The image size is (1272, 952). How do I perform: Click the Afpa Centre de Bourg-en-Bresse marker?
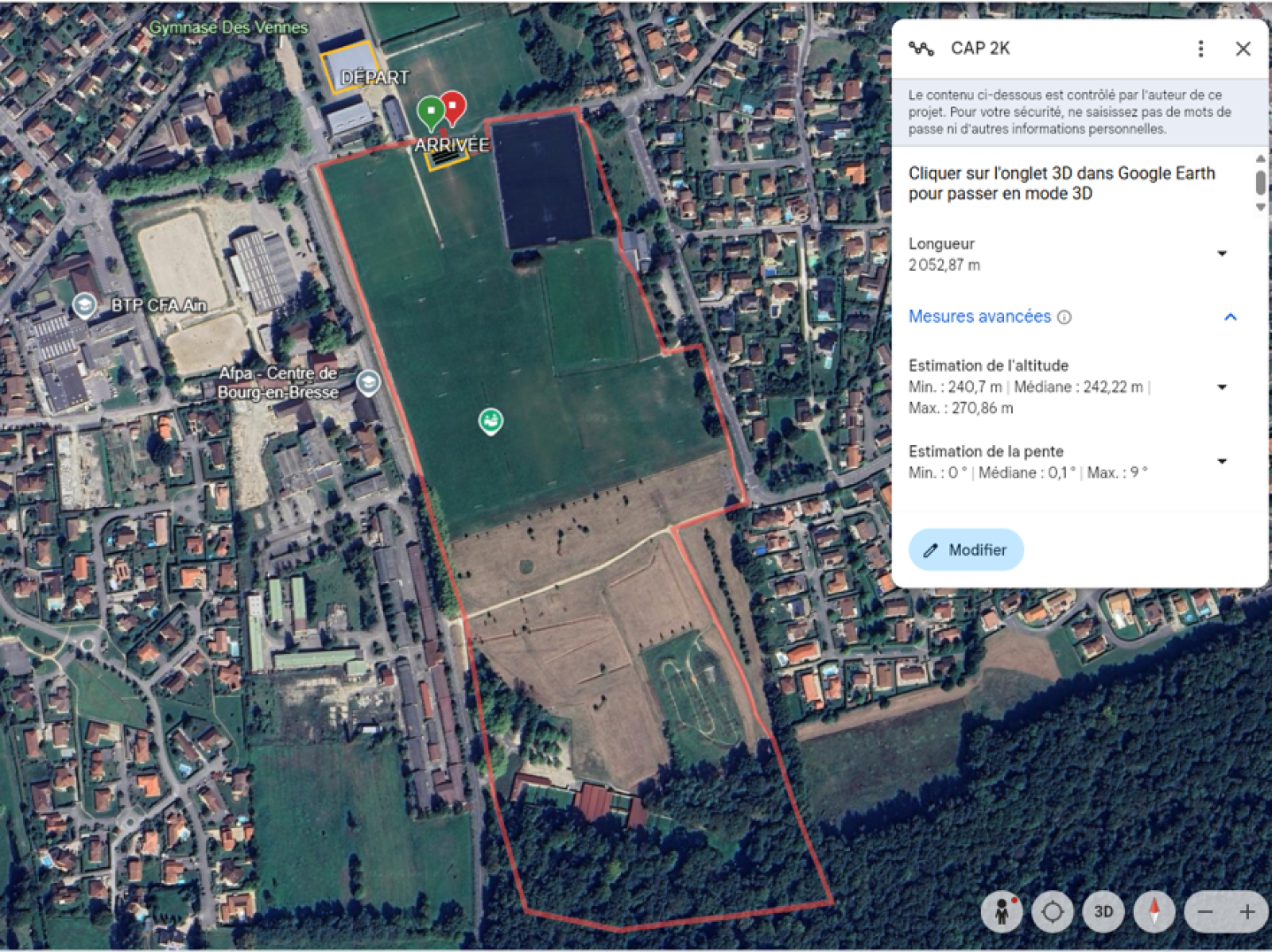click(x=367, y=383)
